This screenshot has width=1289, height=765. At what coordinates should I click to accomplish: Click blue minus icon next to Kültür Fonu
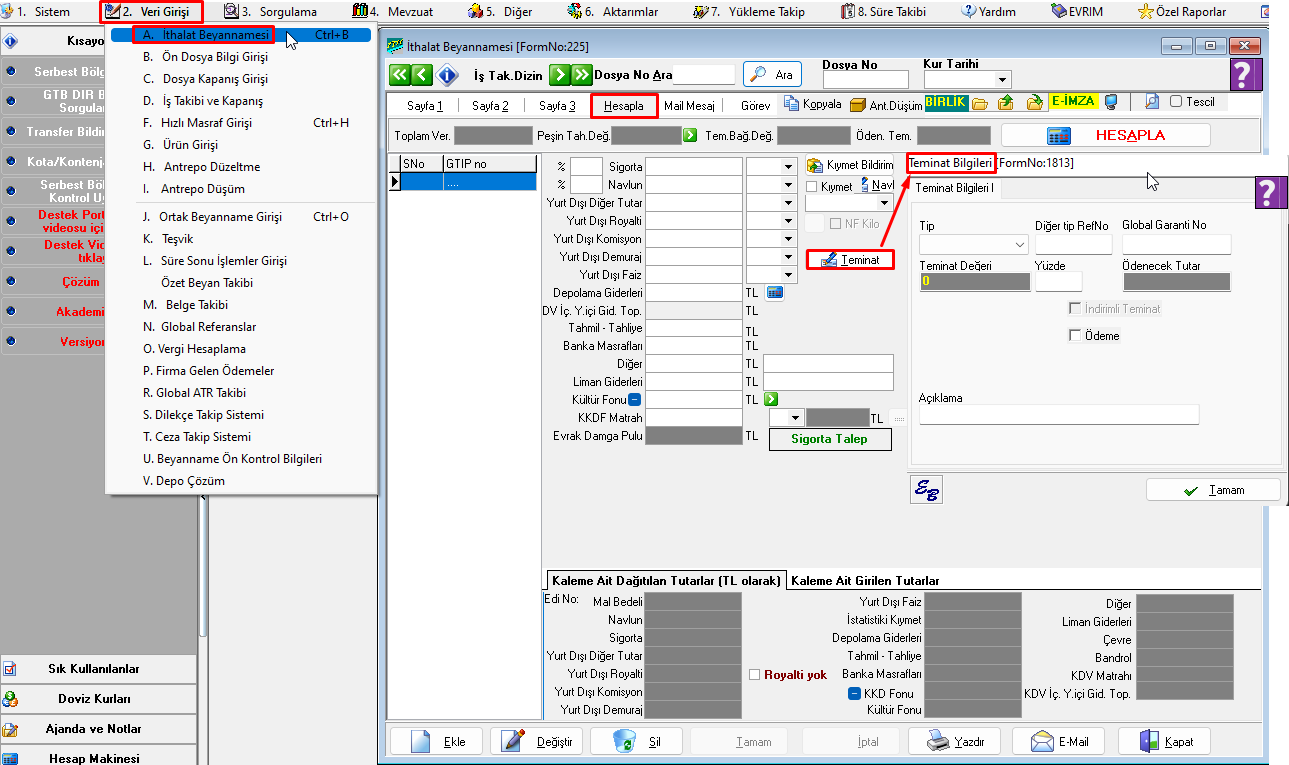634,399
